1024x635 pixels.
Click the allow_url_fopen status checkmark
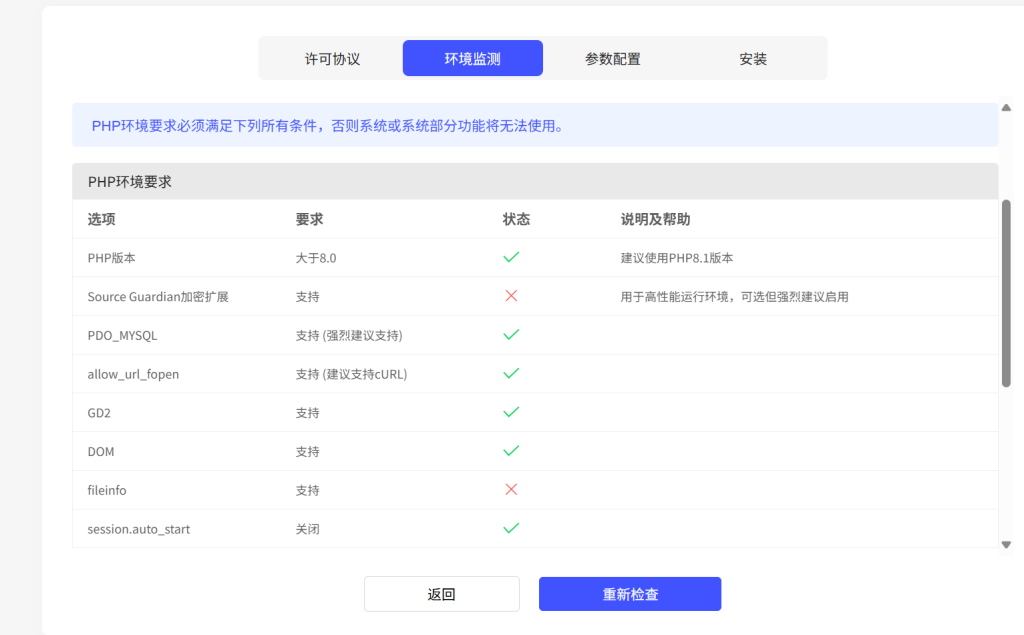click(x=511, y=373)
